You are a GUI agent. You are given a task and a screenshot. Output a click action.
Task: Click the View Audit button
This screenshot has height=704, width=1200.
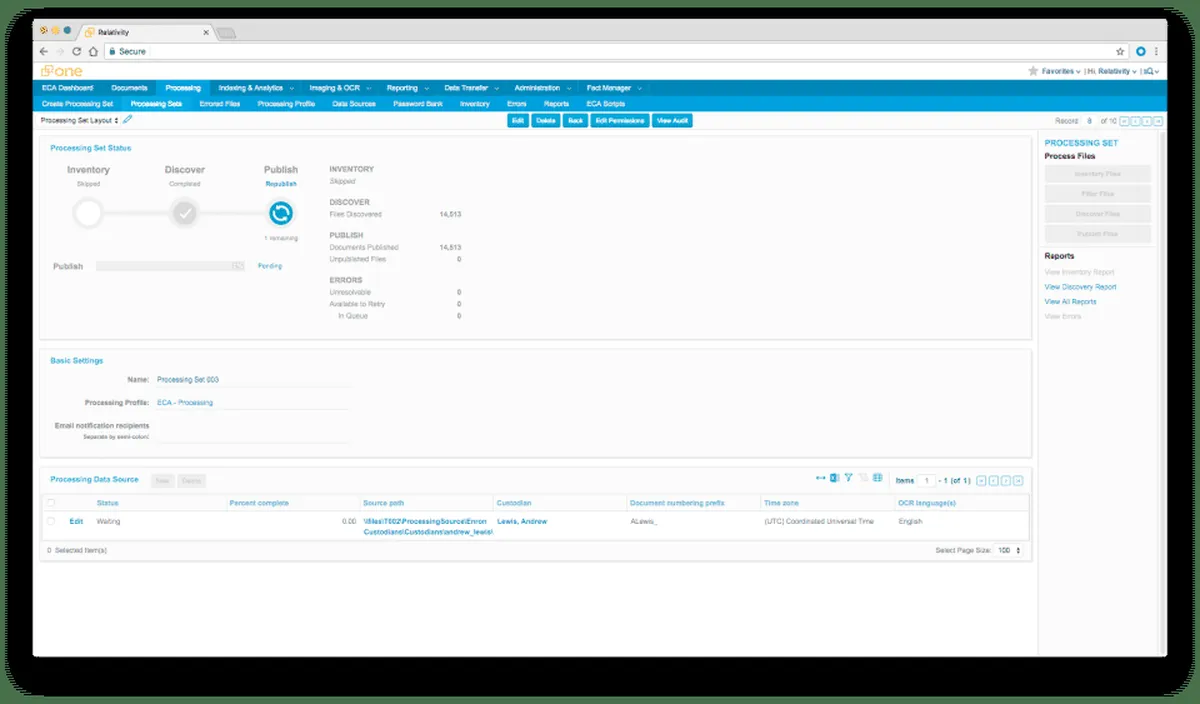(672, 120)
